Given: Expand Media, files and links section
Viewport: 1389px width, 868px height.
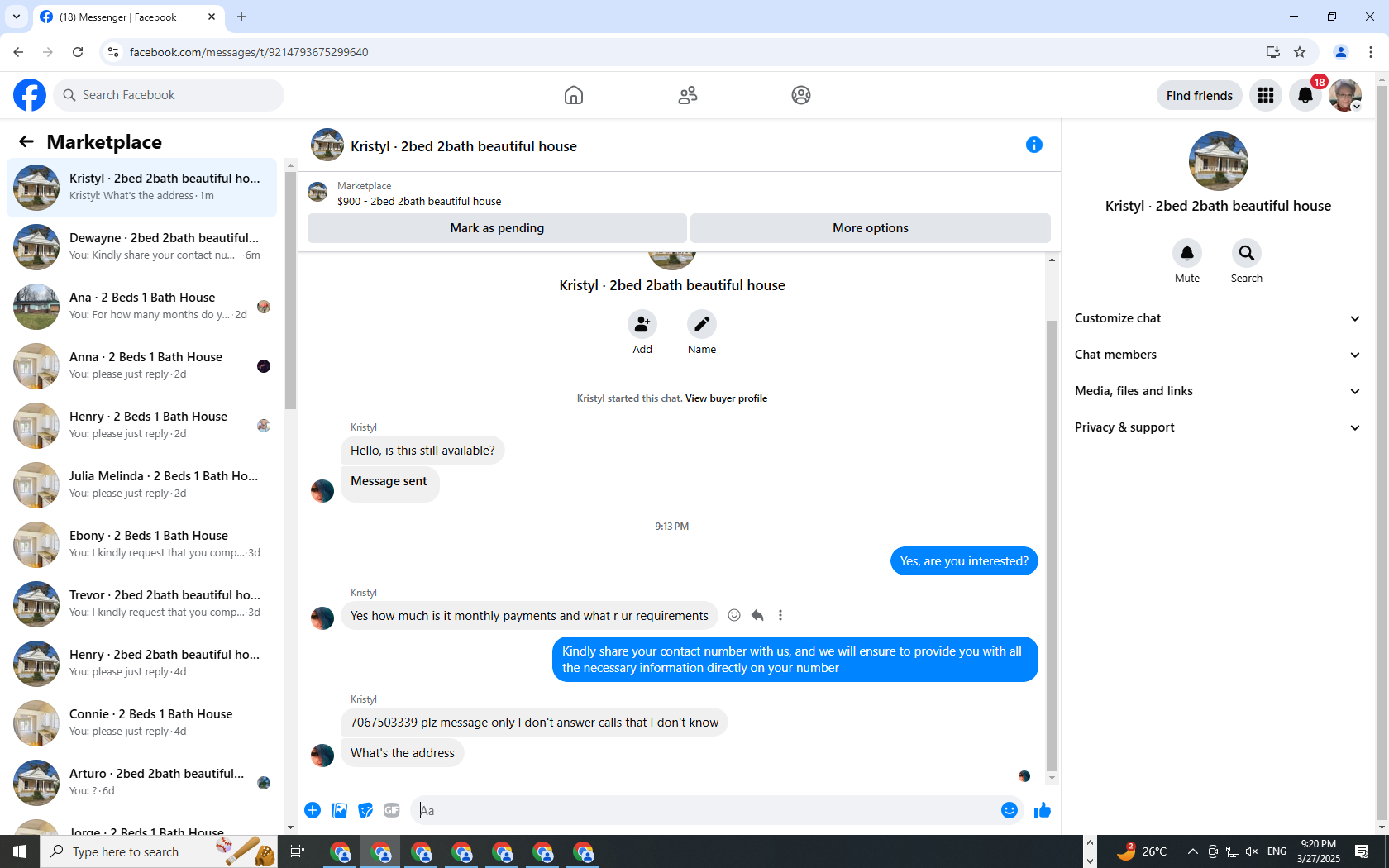Looking at the screenshot, I should [1217, 391].
